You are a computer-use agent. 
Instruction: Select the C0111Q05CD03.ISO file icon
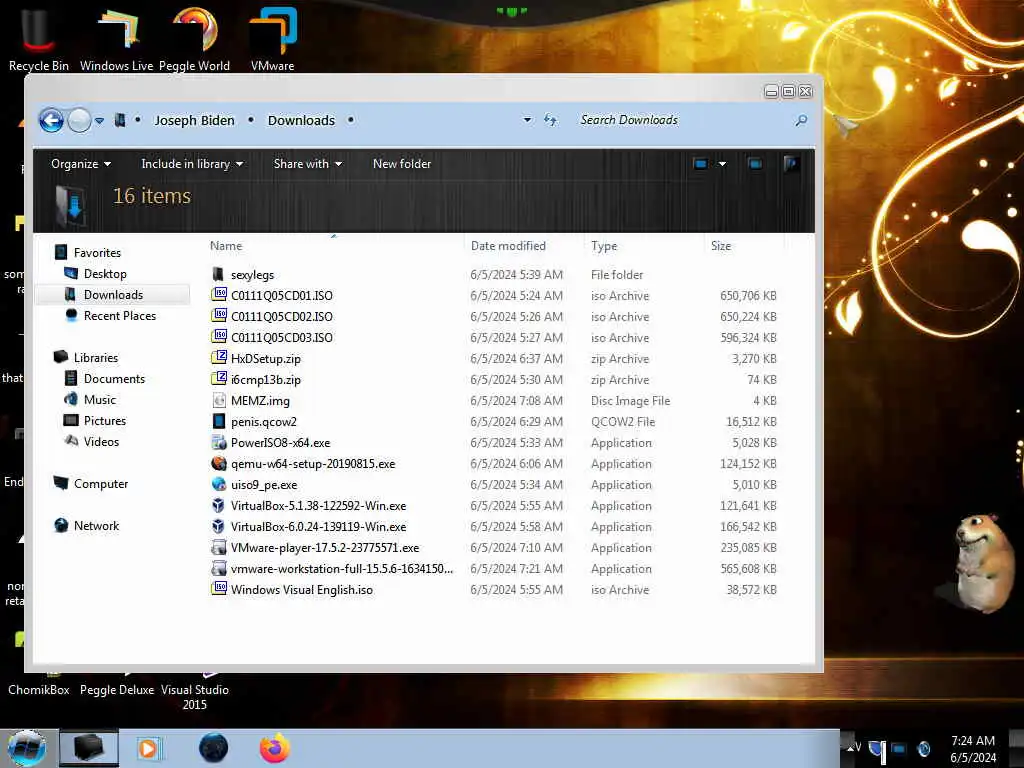pos(219,337)
